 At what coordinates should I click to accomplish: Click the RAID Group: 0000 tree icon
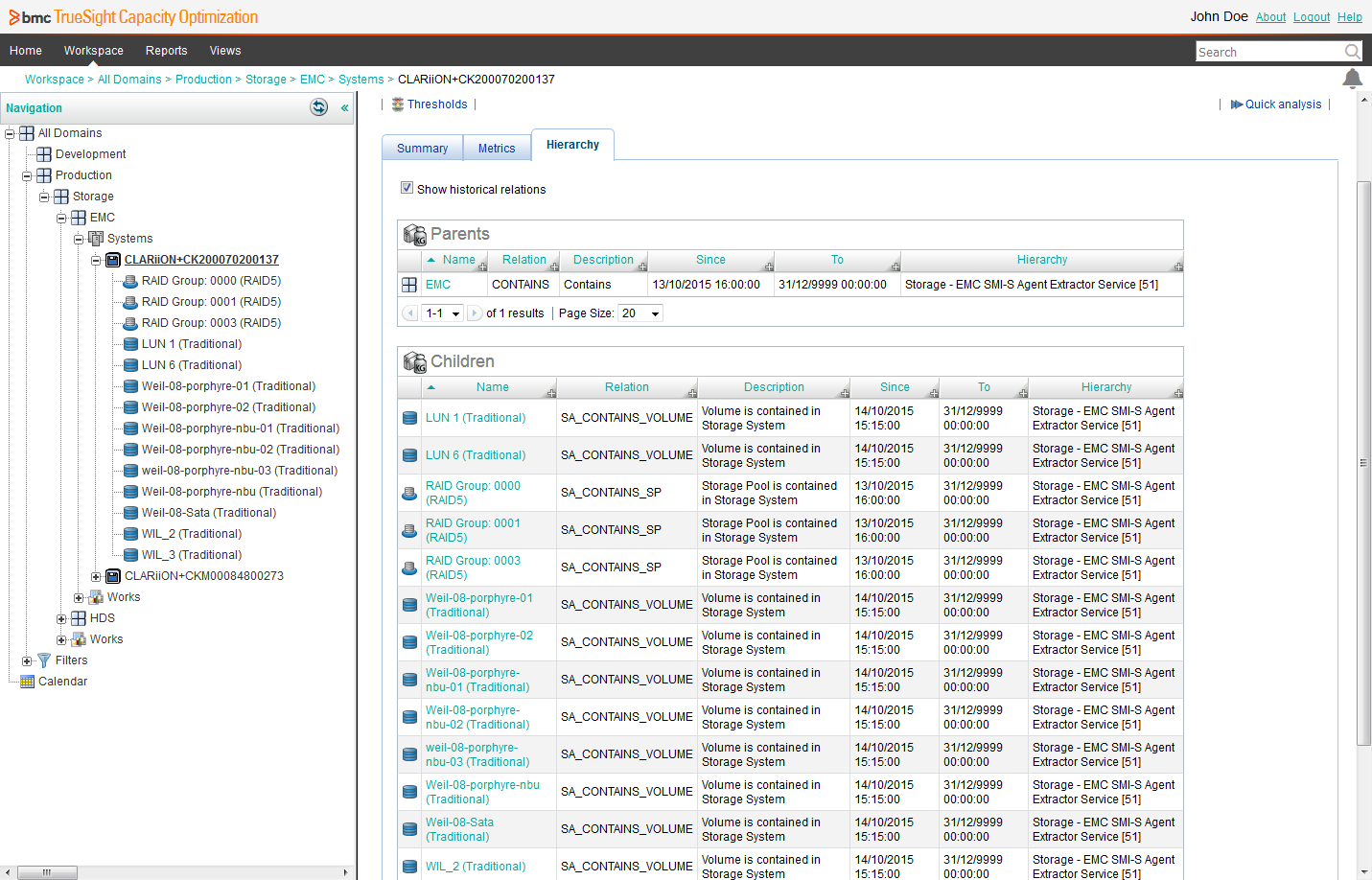pos(130,281)
